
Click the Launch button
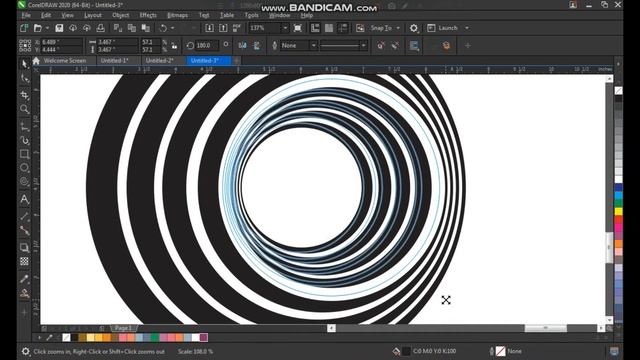point(443,28)
